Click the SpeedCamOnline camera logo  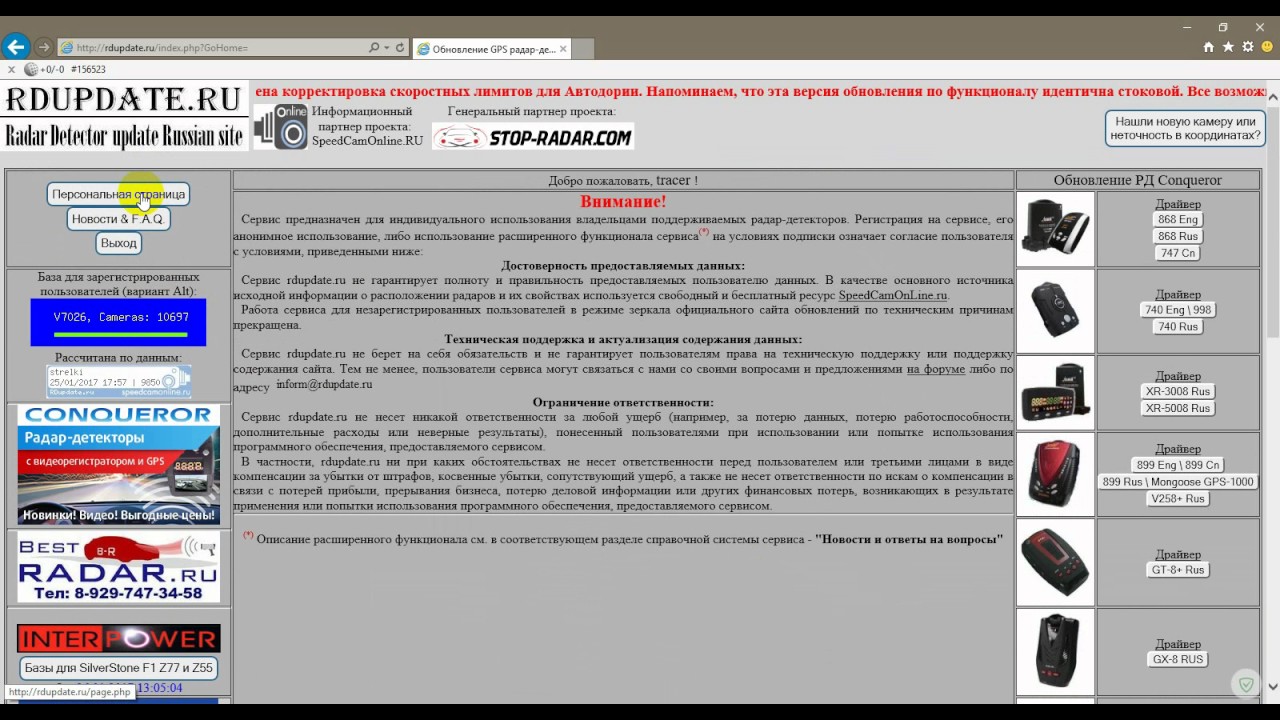pyautogui.click(x=280, y=127)
